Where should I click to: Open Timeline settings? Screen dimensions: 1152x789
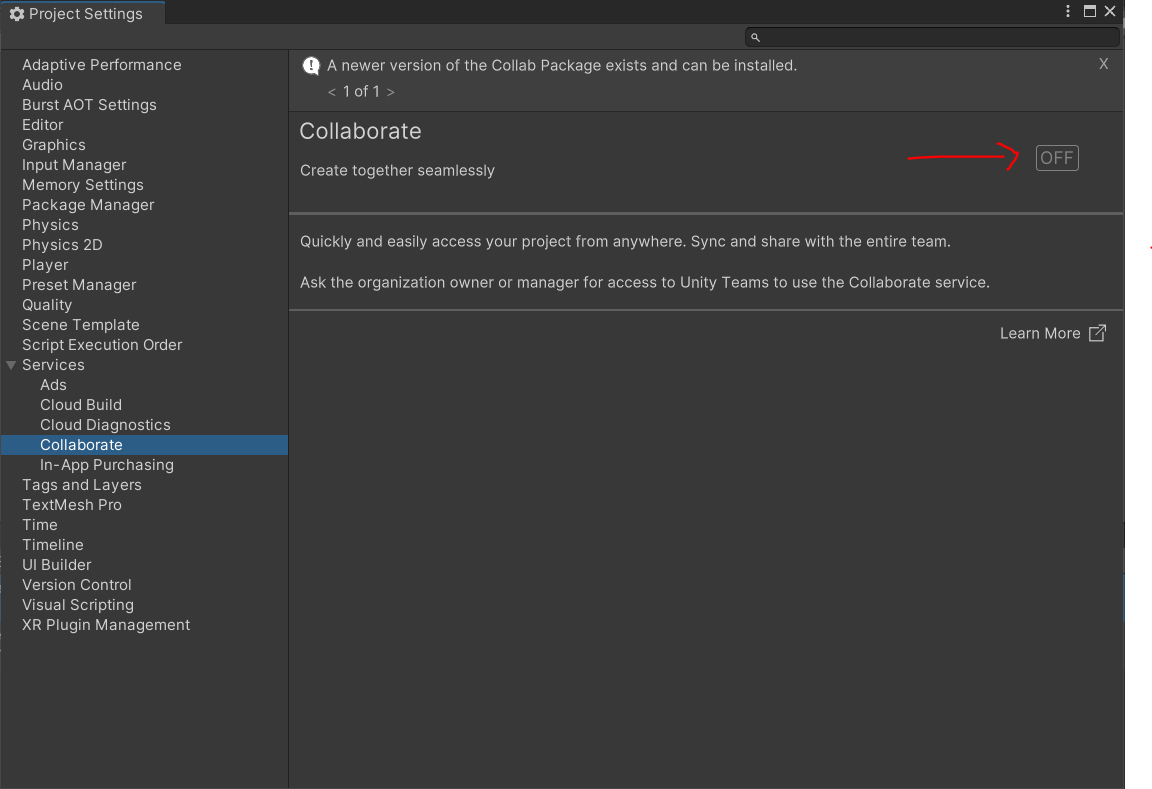click(53, 545)
